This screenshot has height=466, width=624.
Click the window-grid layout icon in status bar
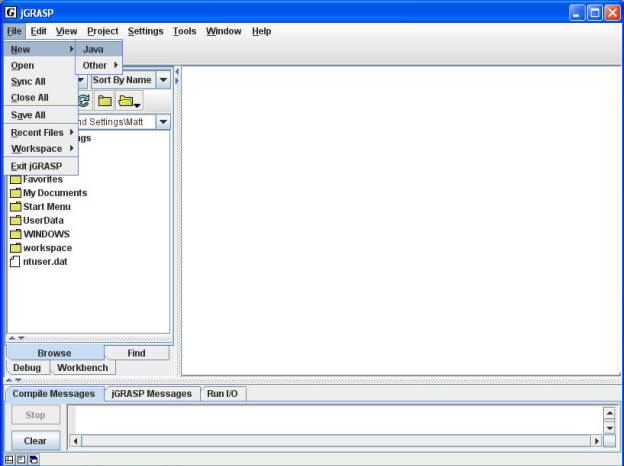pos(9,460)
